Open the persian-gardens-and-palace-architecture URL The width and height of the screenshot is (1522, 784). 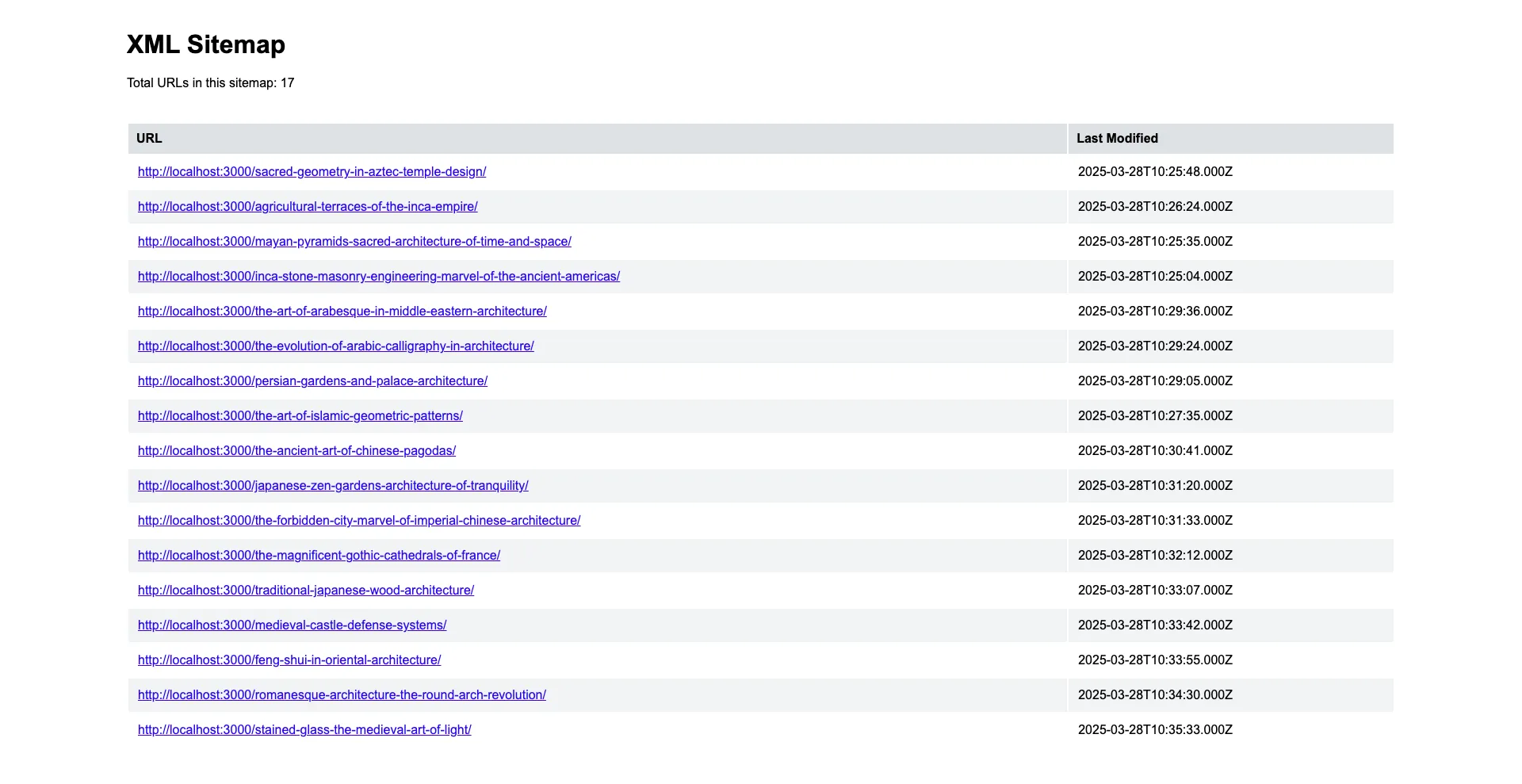tap(312, 381)
